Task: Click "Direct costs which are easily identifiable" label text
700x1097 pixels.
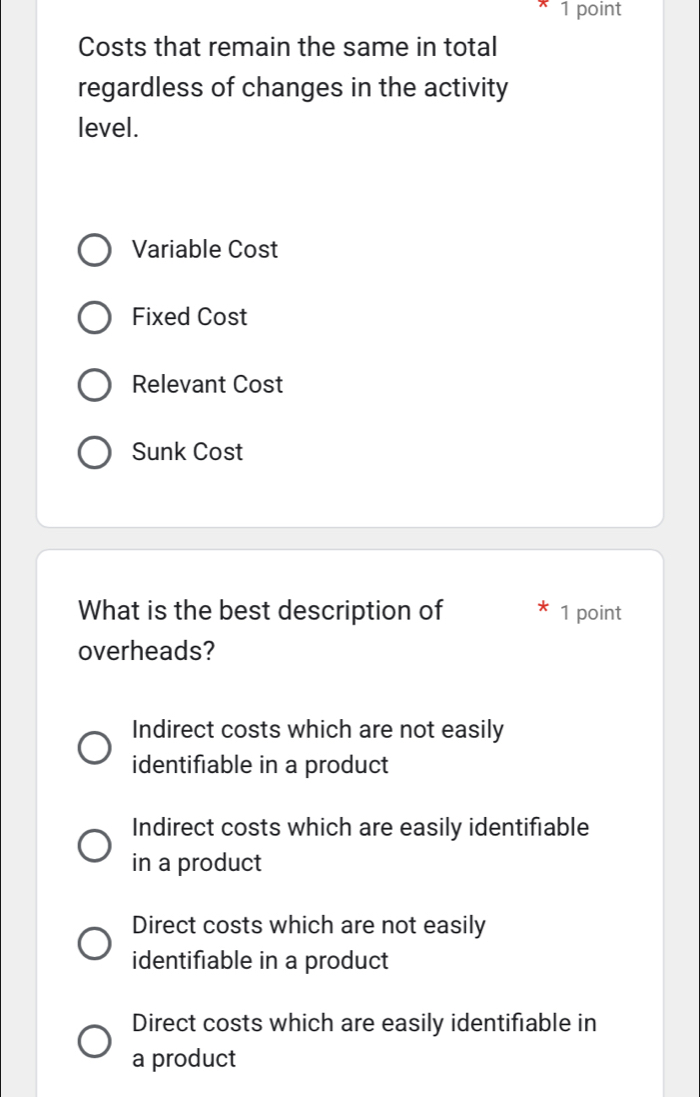Action: coord(364,1023)
